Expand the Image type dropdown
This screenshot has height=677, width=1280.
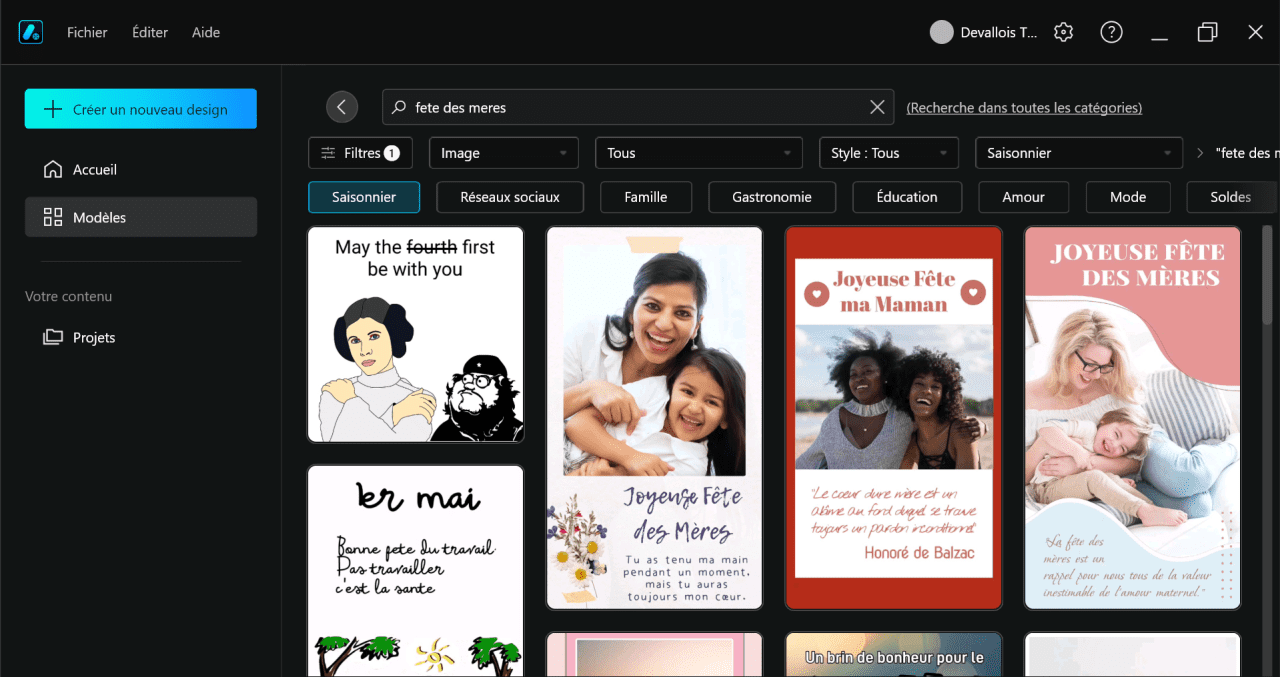pos(504,153)
